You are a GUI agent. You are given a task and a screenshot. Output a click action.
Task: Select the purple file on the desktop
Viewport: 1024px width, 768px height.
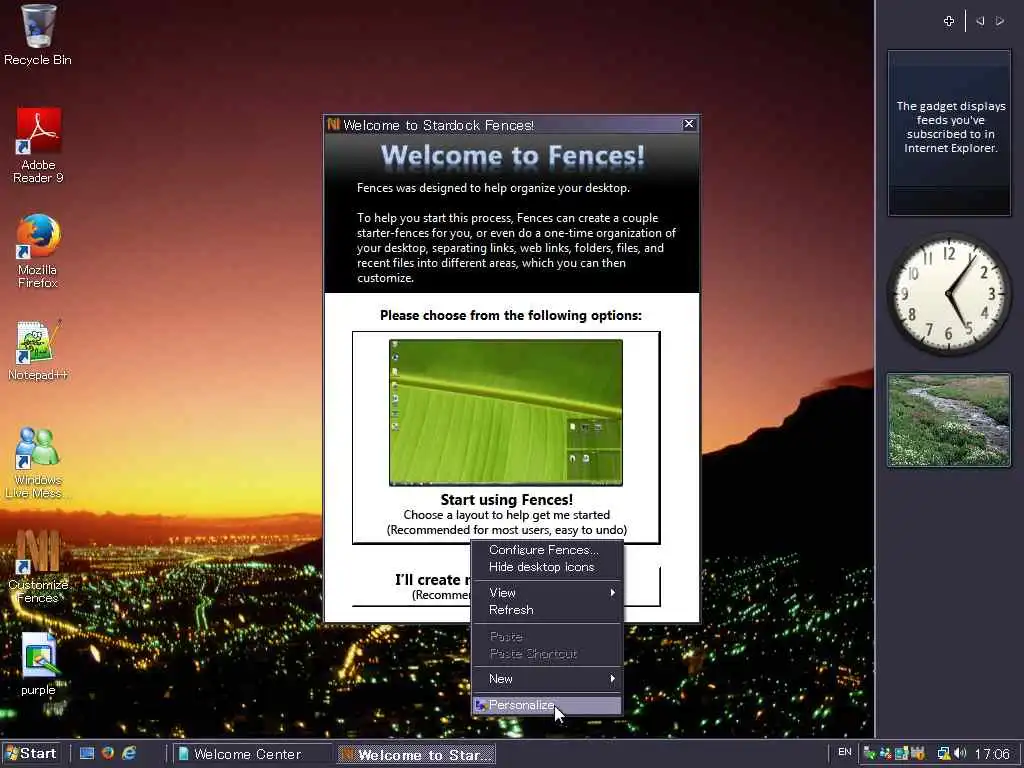click(x=38, y=664)
